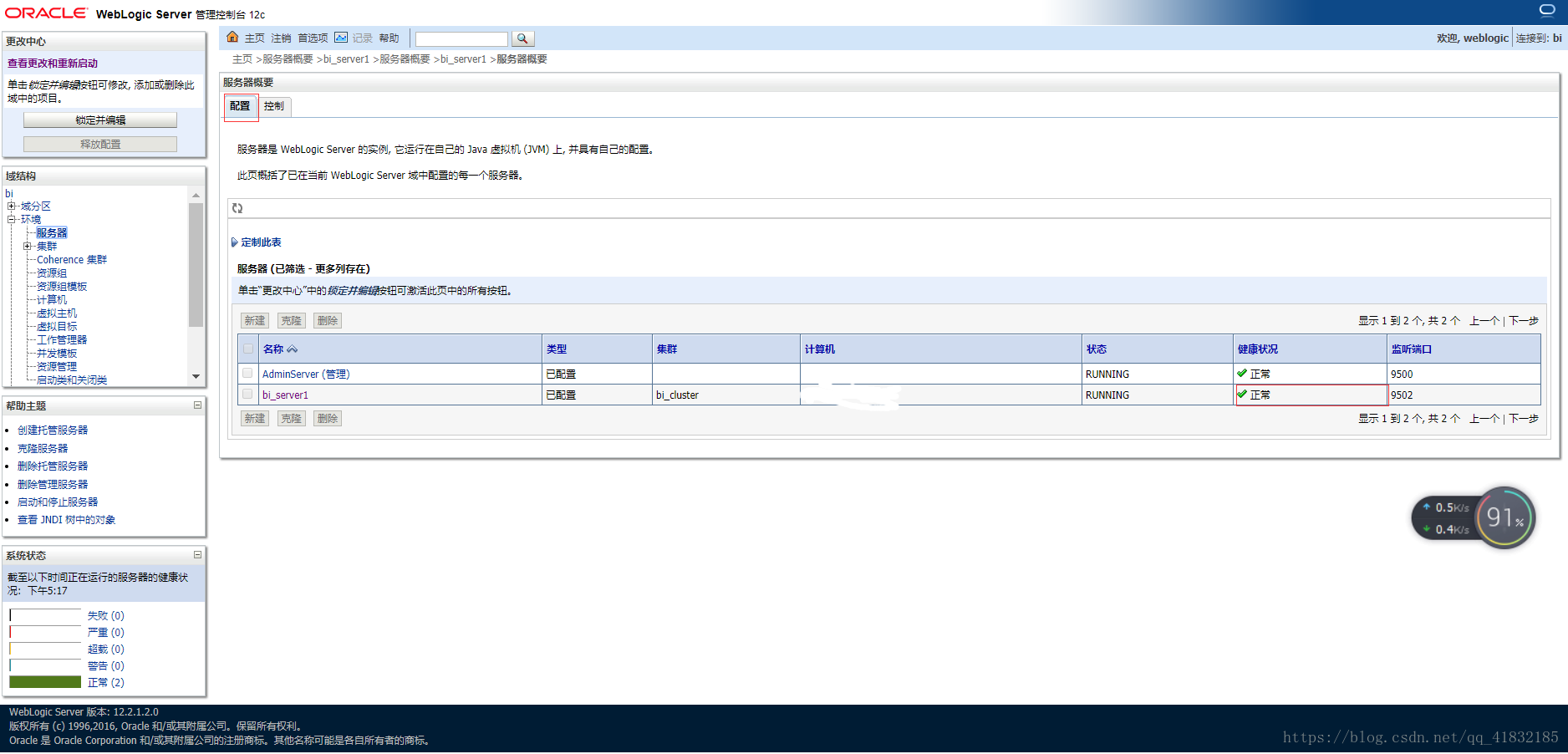The width and height of the screenshot is (1568, 754).
Task: Select Coherence 集群 in the tree
Action: (72, 260)
